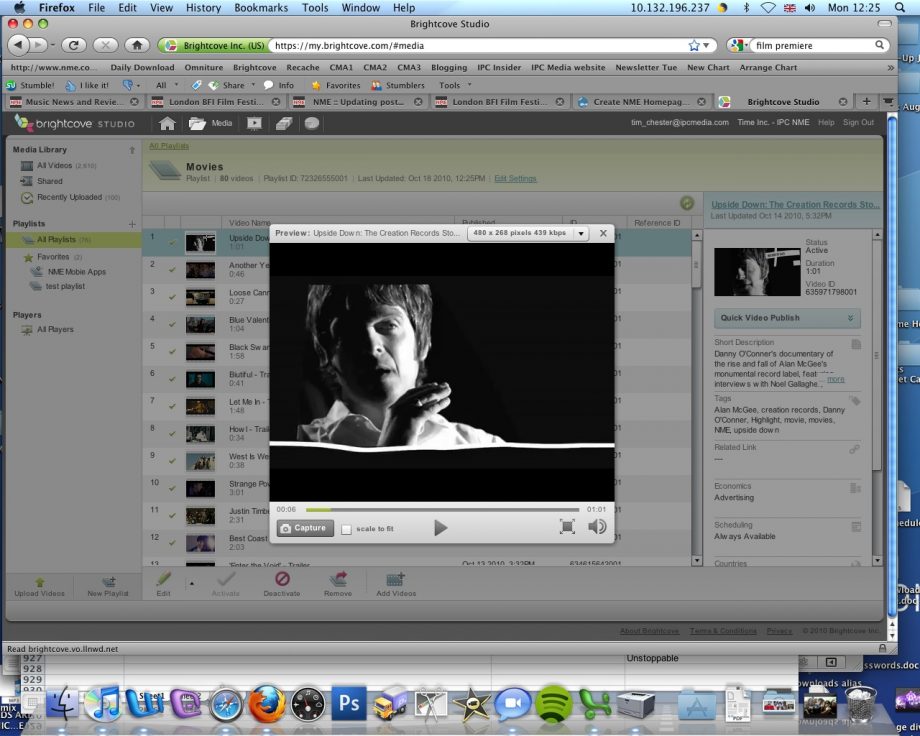This screenshot has height=736, width=920.
Task: Show more bookmarks with the chevron
Action: click(x=890, y=67)
